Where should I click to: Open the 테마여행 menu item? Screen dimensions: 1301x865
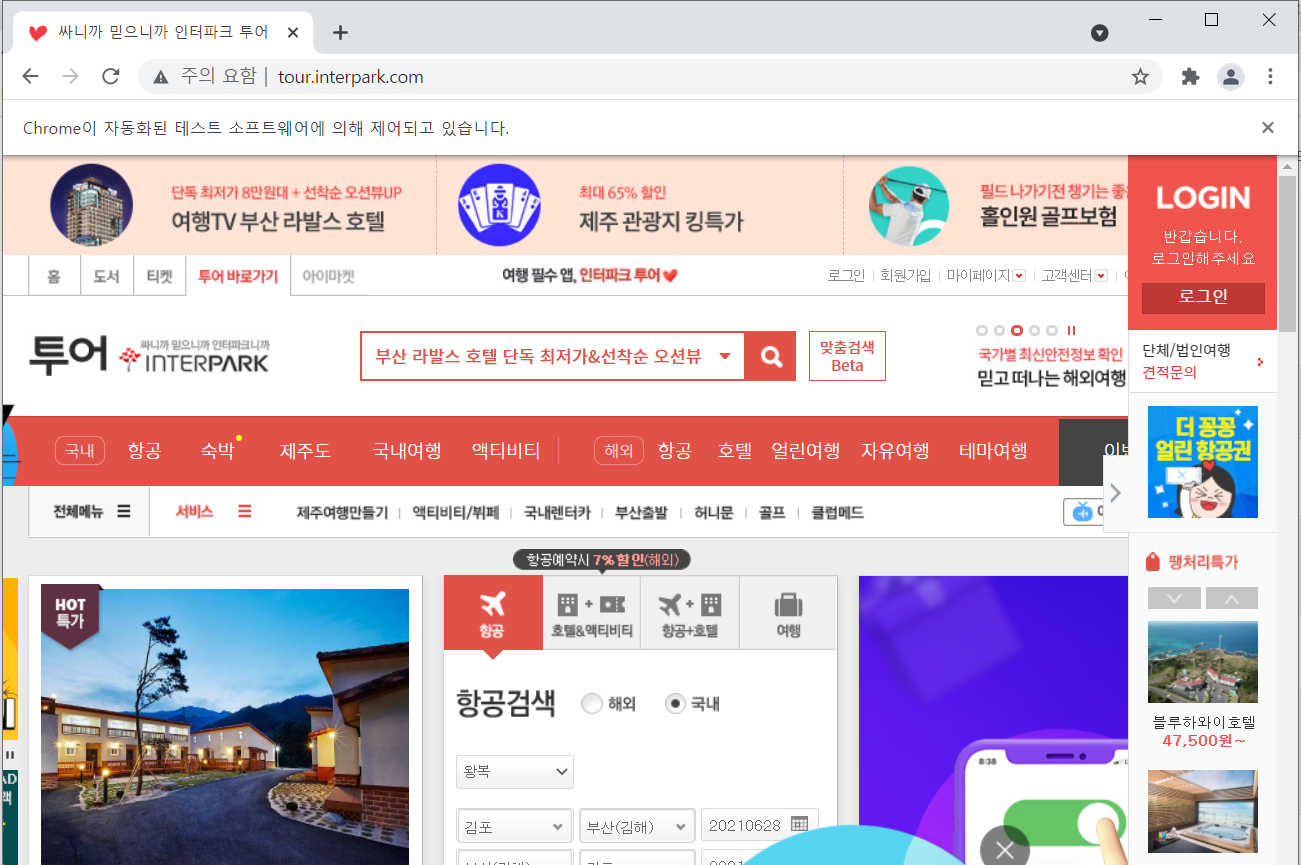tap(993, 451)
